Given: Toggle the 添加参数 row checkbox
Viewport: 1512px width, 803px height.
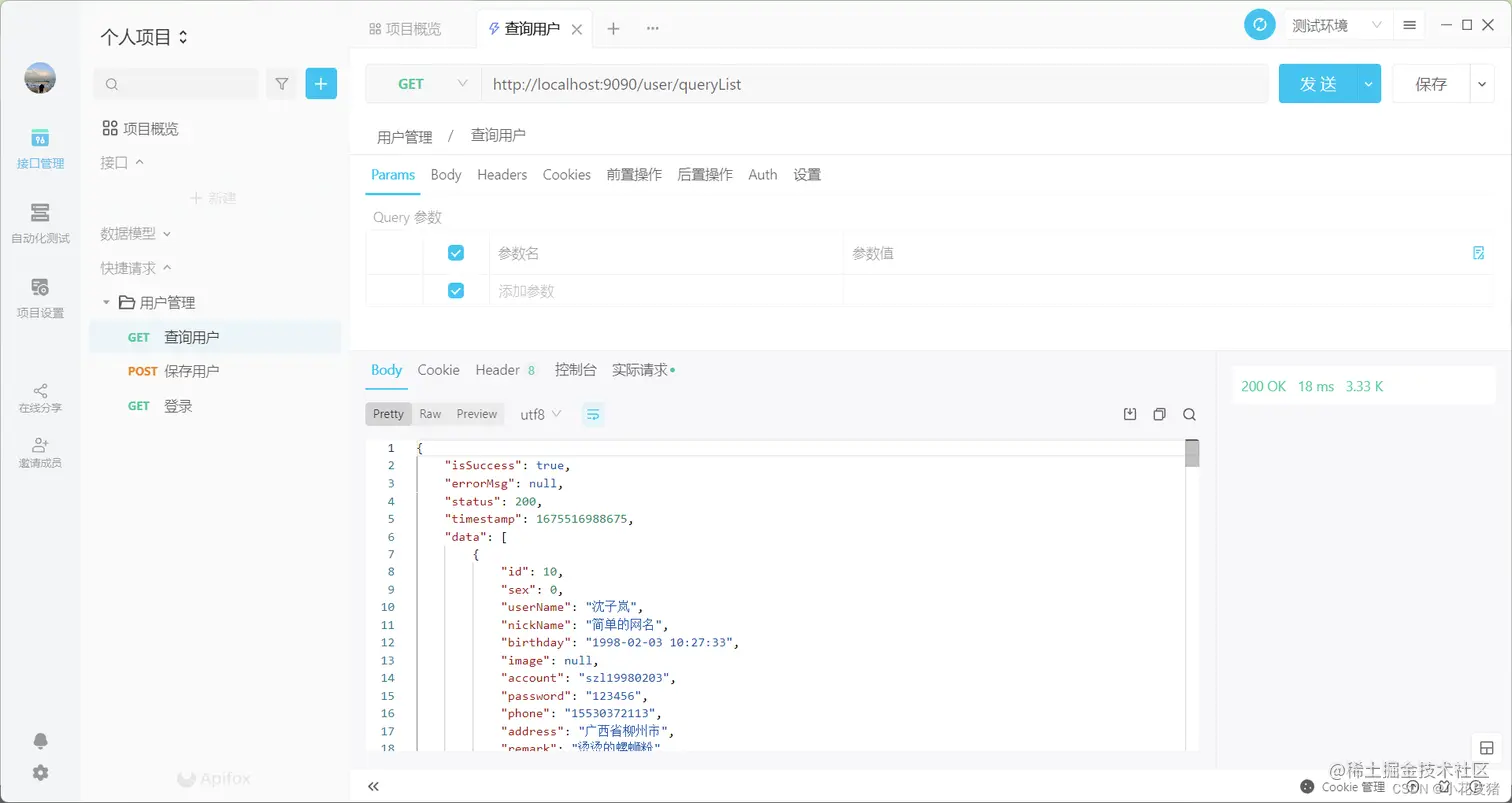Looking at the screenshot, I should click(x=456, y=291).
